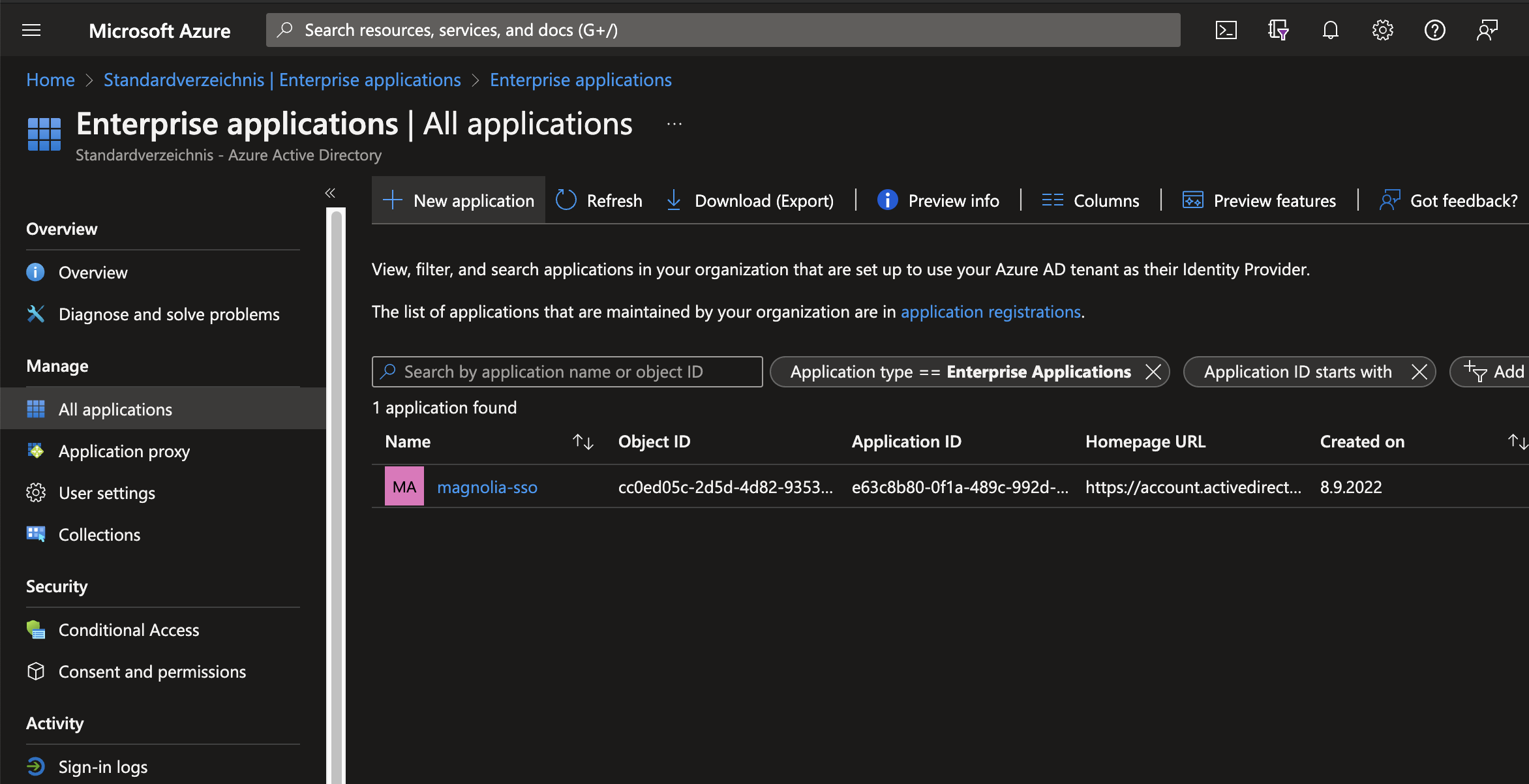Open portal settings gear
Viewport: 1529px width, 784px height.
pyautogui.click(x=1383, y=30)
